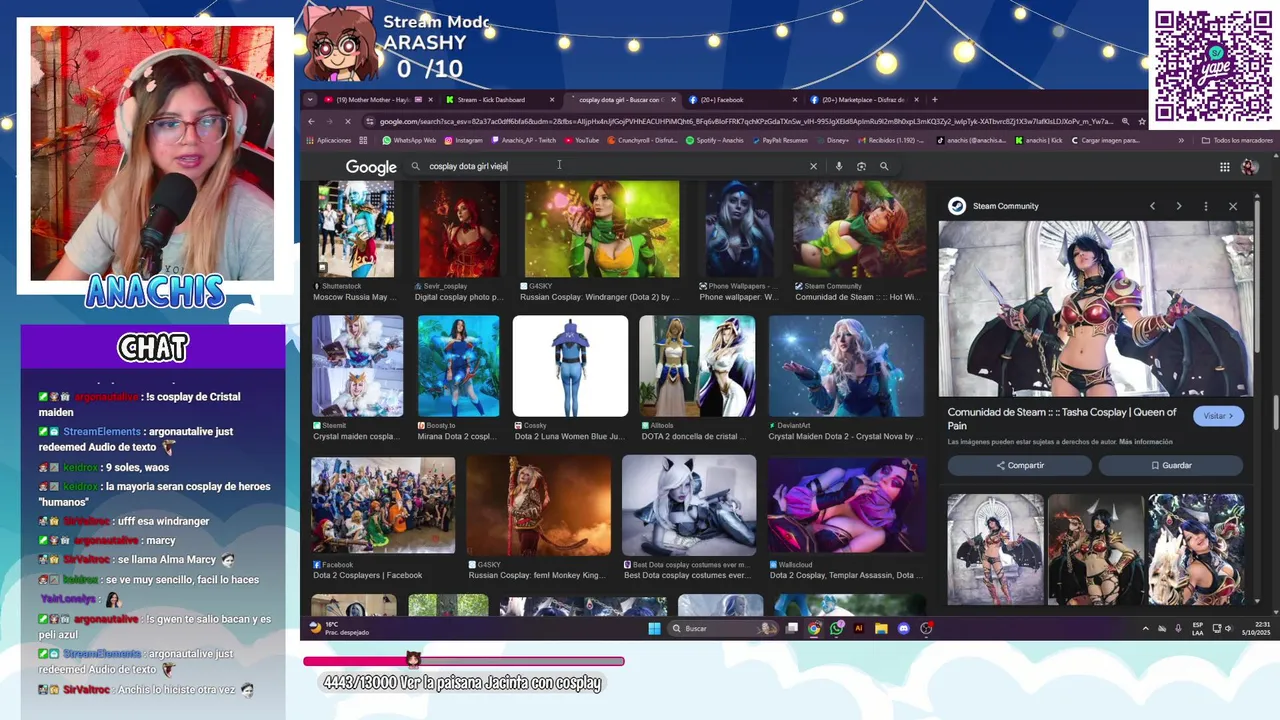This screenshot has width=1280, height=720.
Task: Click the Steam Community source title
Action: [x=1005, y=206]
